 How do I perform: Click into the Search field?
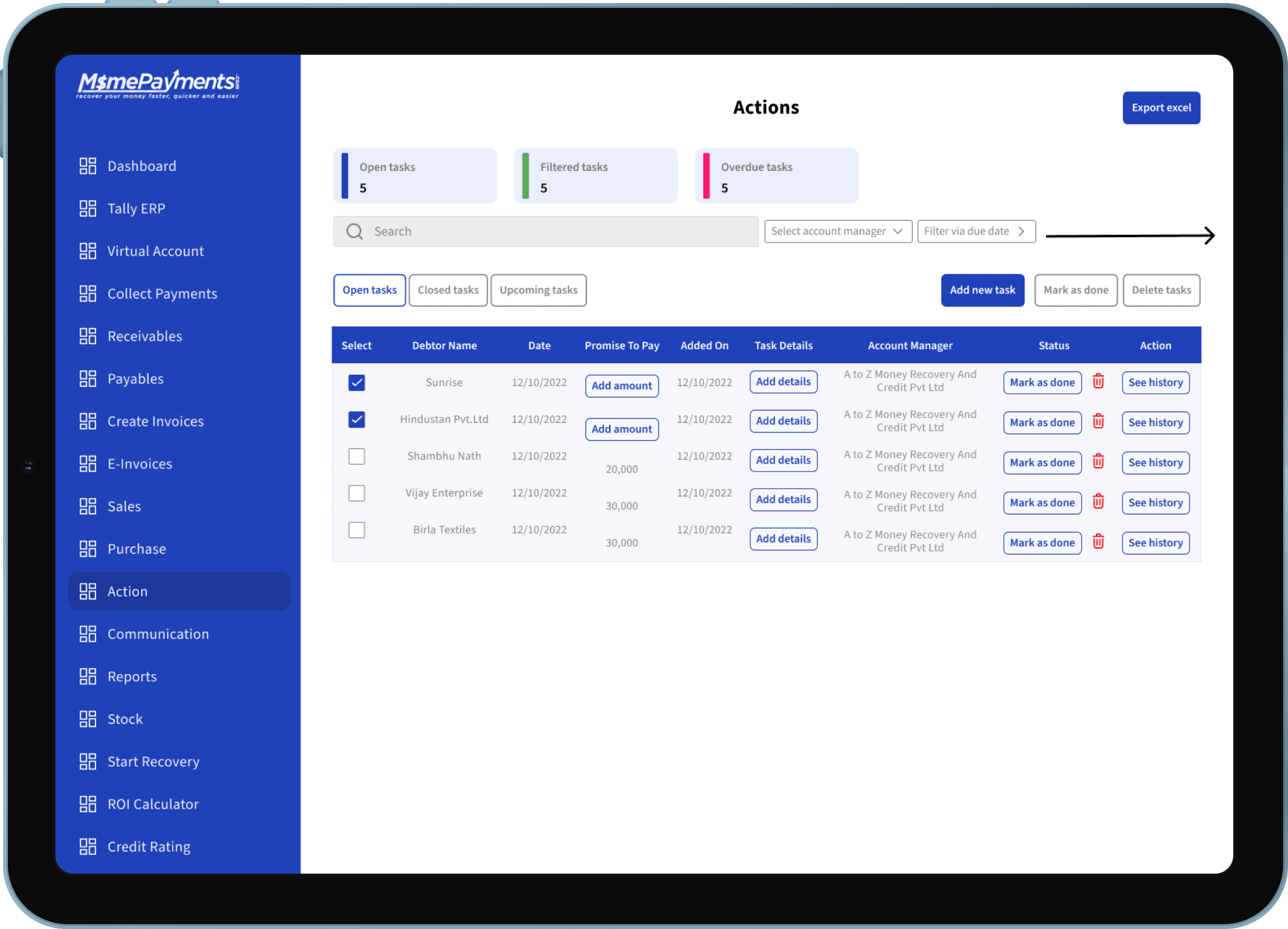pos(546,231)
